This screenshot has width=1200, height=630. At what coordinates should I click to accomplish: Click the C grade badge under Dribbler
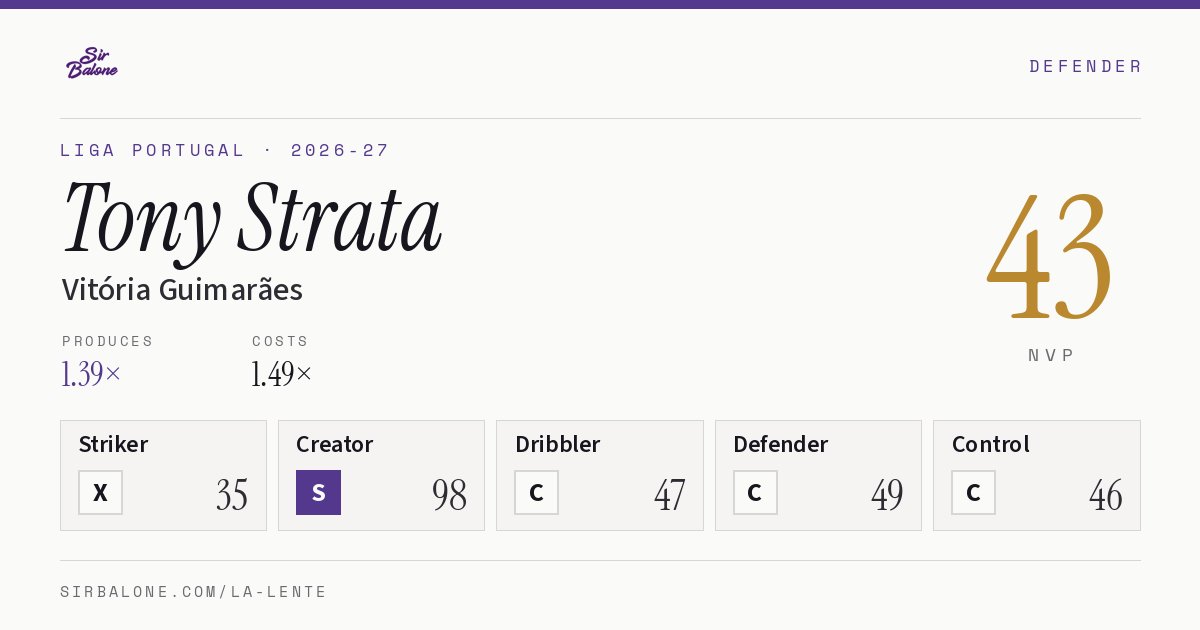(536, 492)
